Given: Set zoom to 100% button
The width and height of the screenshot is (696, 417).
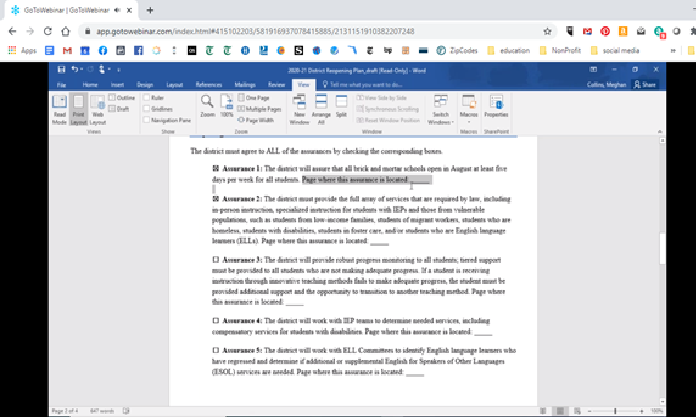Looking at the screenshot, I should coord(227,106).
